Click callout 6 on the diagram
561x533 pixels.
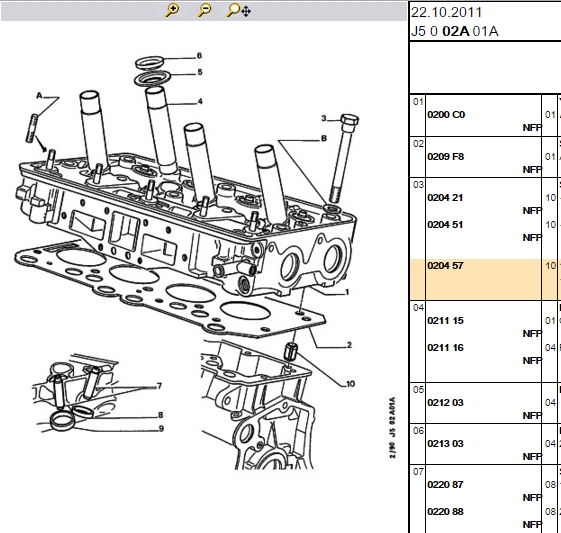pyautogui.click(x=199, y=56)
